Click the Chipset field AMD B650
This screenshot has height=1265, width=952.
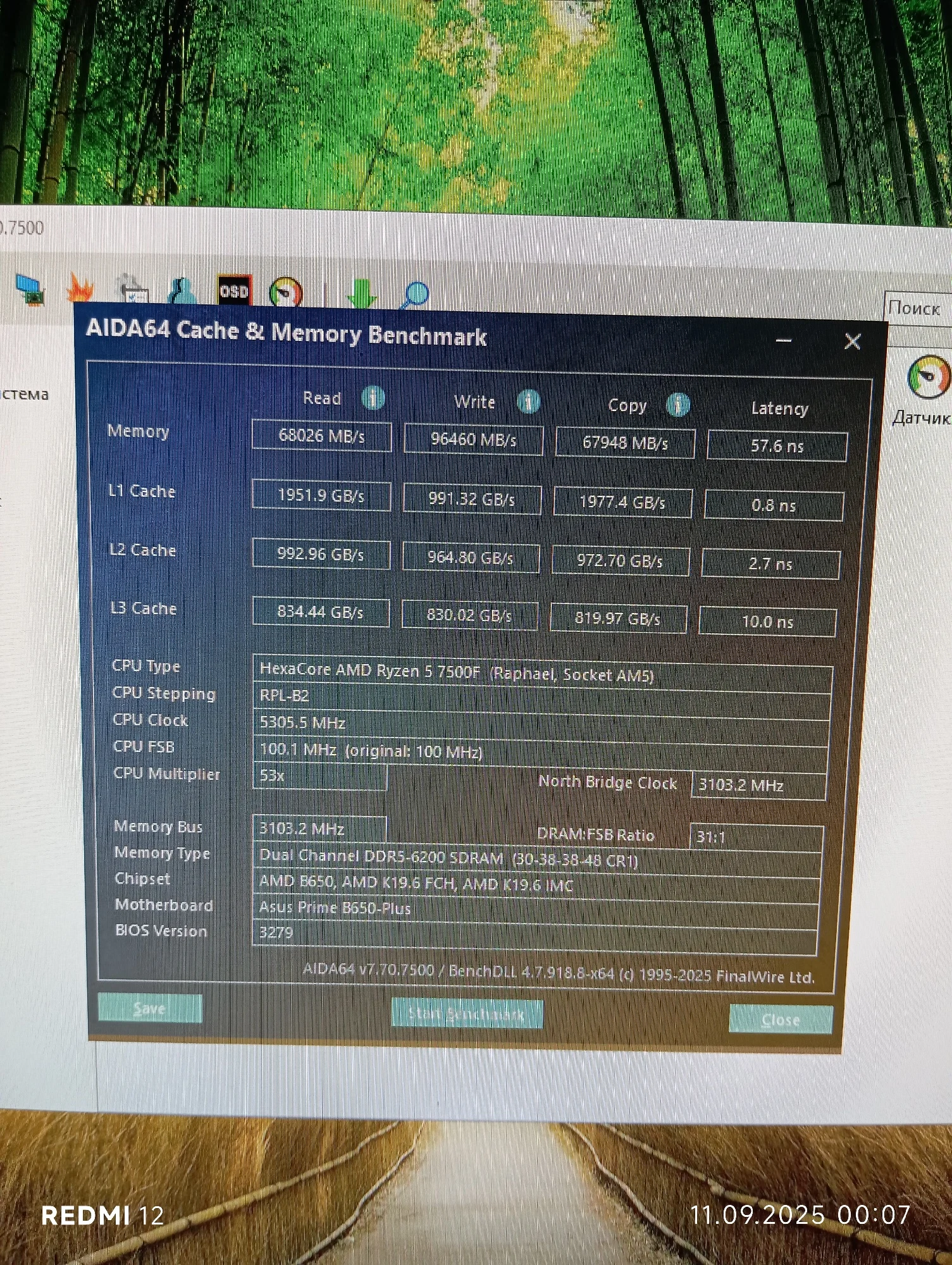tap(536, 884)
